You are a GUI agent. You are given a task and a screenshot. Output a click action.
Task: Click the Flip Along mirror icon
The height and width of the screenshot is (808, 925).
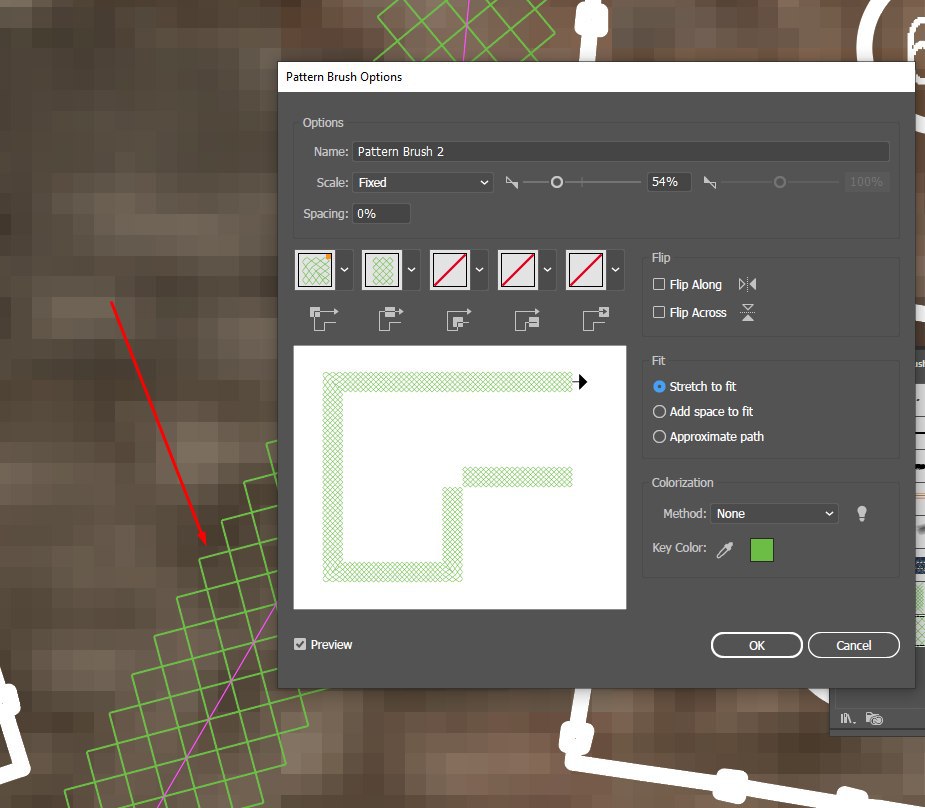[747, 284]
